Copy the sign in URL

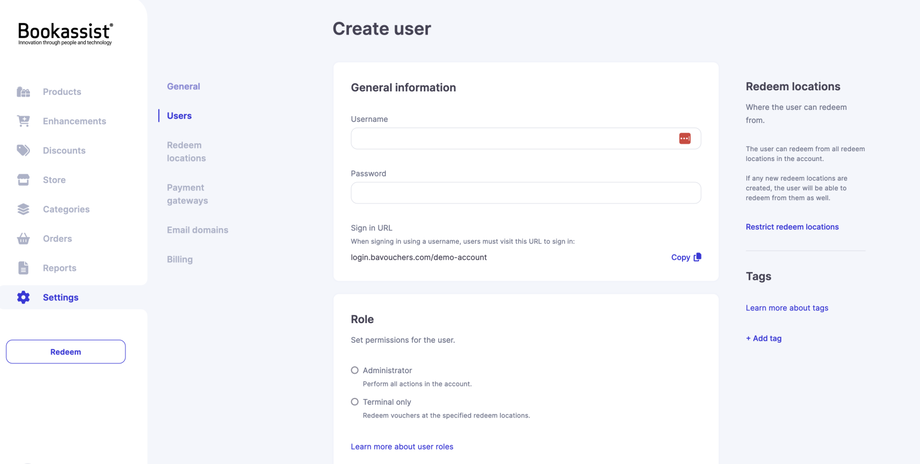coord(686,257)
